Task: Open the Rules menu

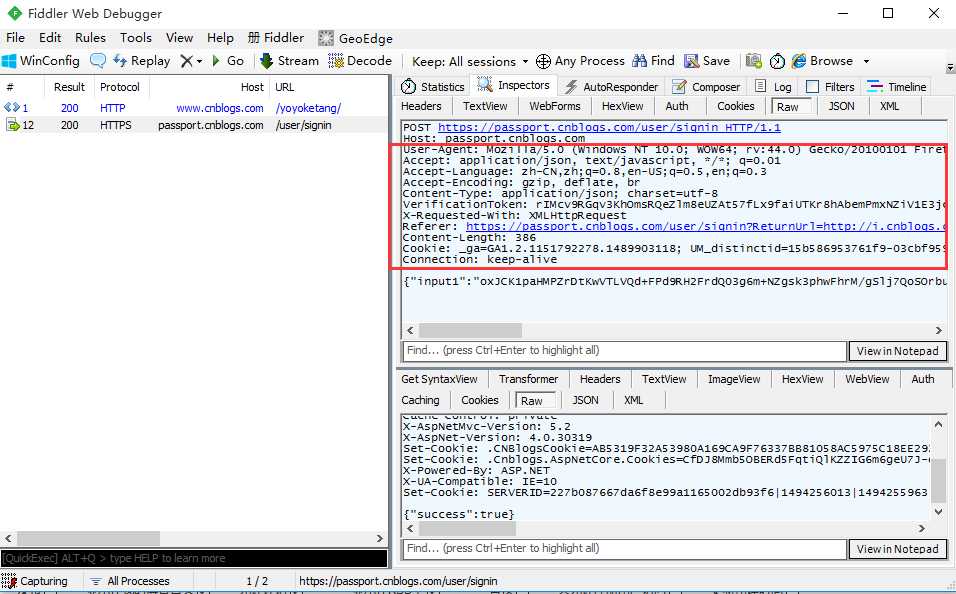Action: point(90,38)
